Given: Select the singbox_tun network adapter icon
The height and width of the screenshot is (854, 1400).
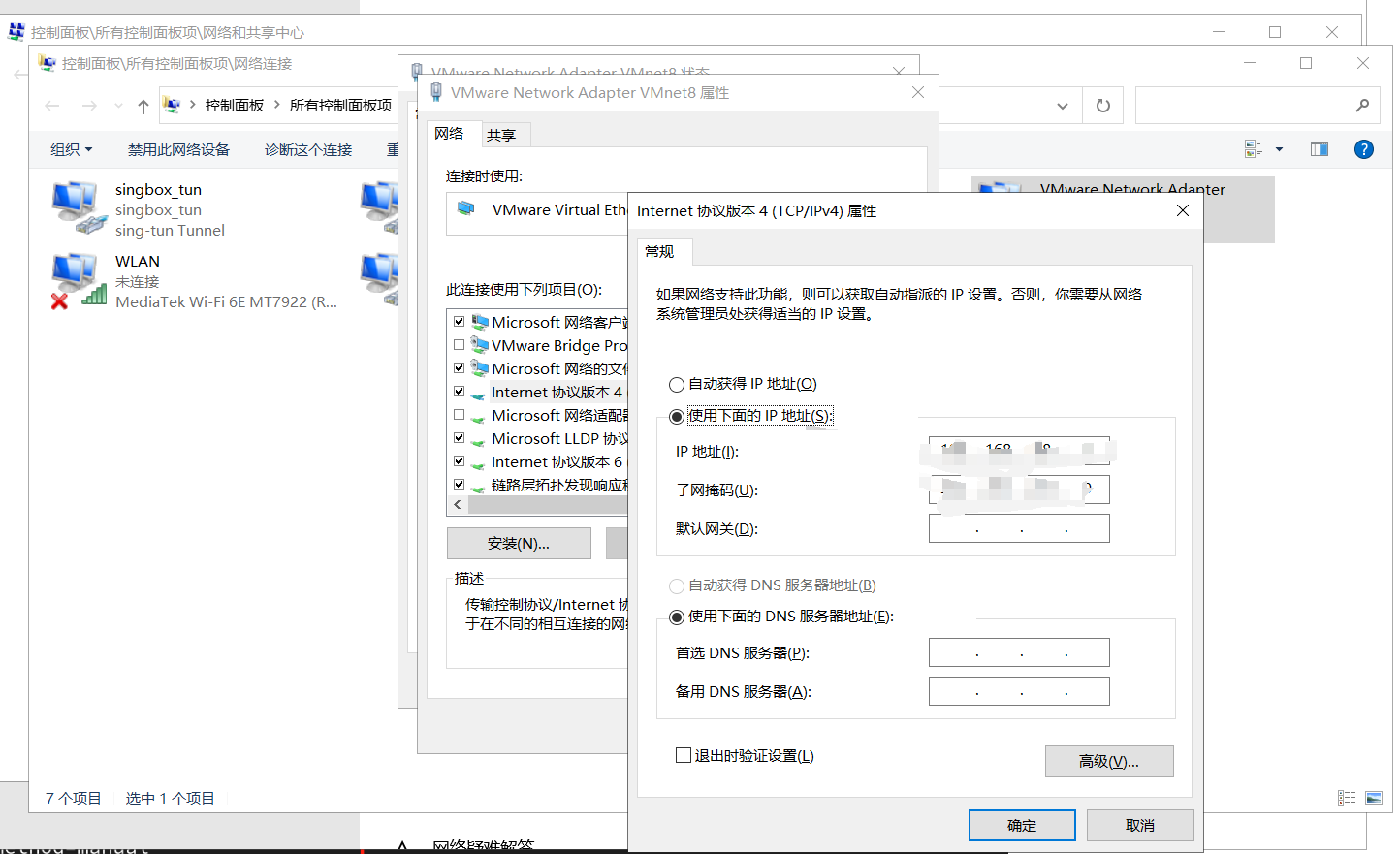Looking at the screenshot, I should pos(78,207).
